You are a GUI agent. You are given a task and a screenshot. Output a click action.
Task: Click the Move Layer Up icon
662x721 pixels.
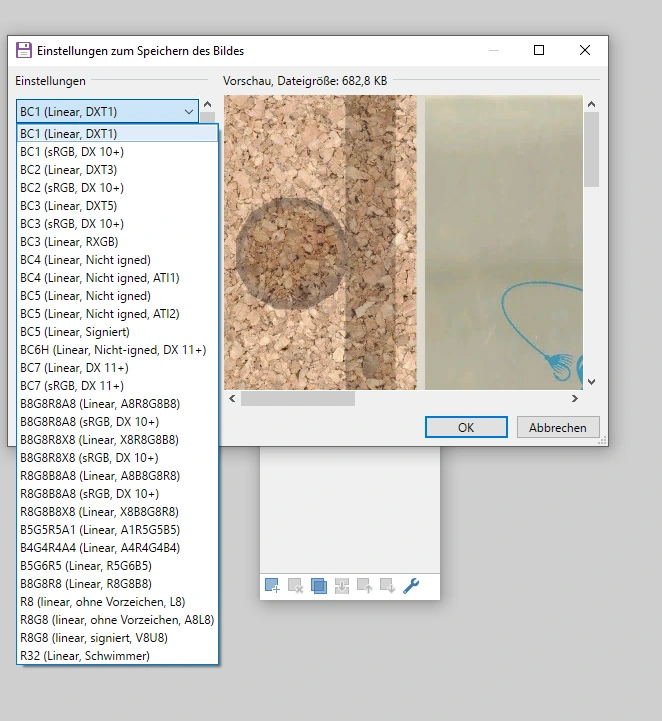pos(364,586)
